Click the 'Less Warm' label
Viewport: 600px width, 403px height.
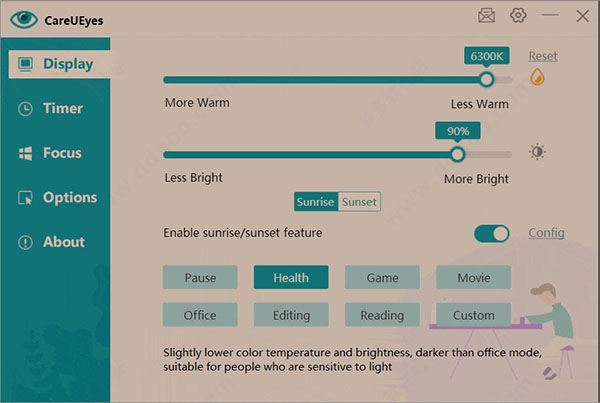click(x=480, y=104)
